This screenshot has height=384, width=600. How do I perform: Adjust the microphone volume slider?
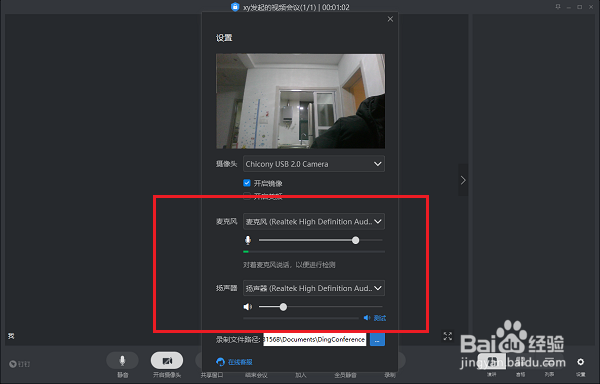click(x=321, y=240)
